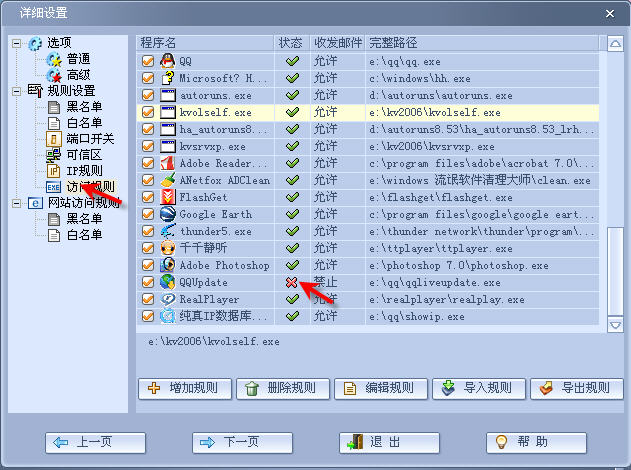Image resolution: width=631 pixels, height=470 pixels.
Task: Click the scrollbar down arrow of the list
Action: pos(615,325)
